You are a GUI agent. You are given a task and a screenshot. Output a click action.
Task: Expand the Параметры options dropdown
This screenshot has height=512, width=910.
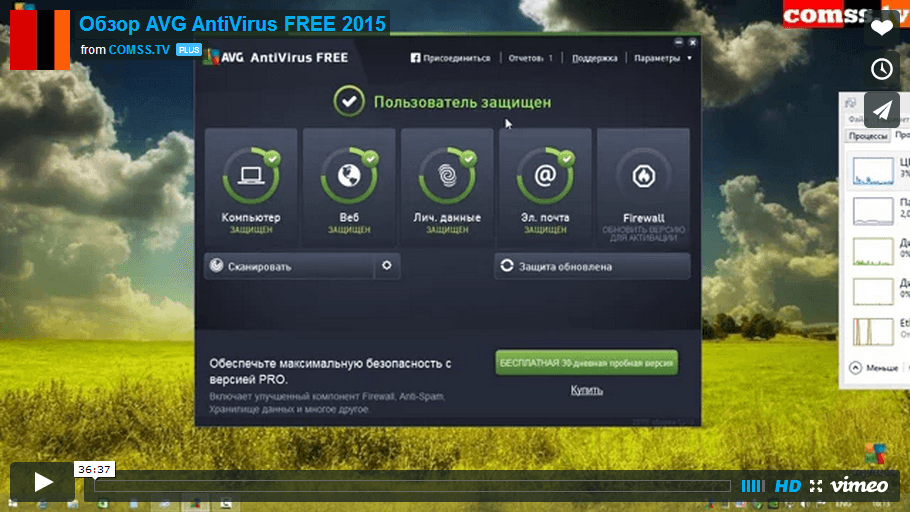click(663, 58)
